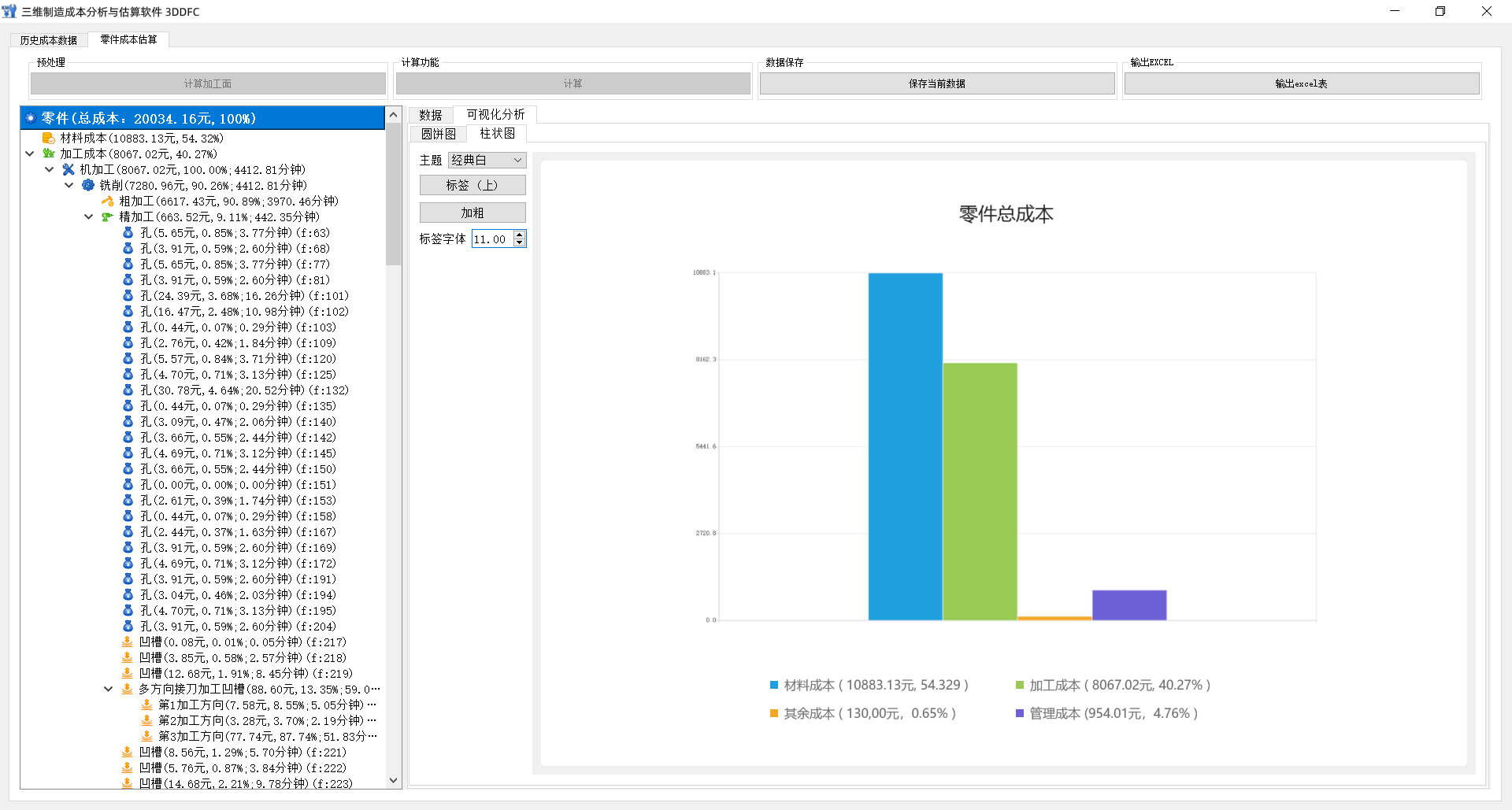This screenshot has height=810, width=1512.
Task: Click the pocket icon for 凹槽 f:217
Action: click(x=127, y=642)
